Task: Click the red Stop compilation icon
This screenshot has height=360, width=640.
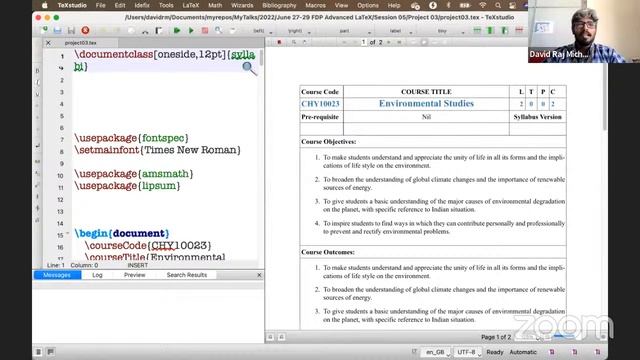Action: 205,31
